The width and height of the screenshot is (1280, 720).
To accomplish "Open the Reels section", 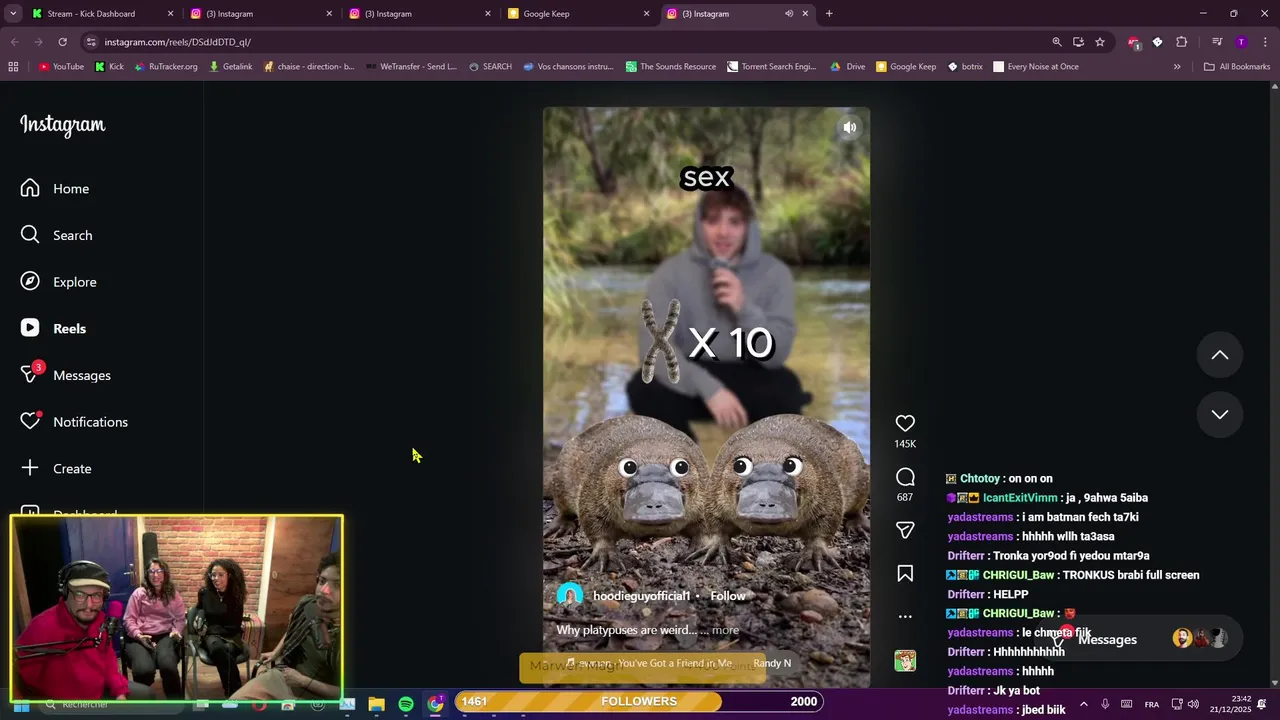I will click(53, 328).
